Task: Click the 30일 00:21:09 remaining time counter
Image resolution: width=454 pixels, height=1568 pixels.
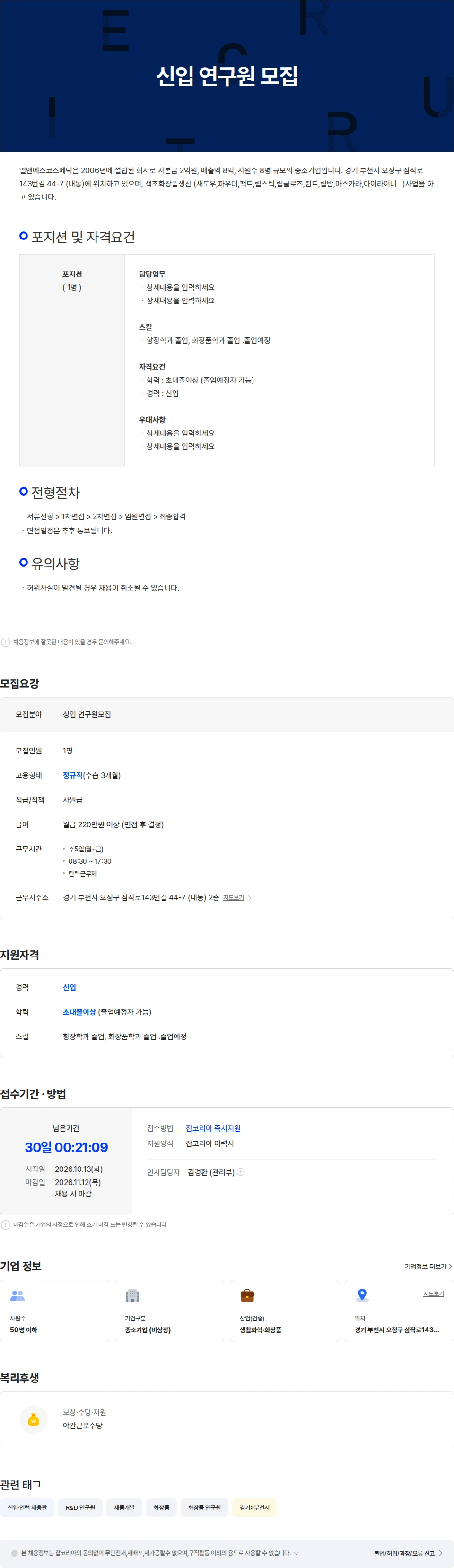Action: (66, 1147)
